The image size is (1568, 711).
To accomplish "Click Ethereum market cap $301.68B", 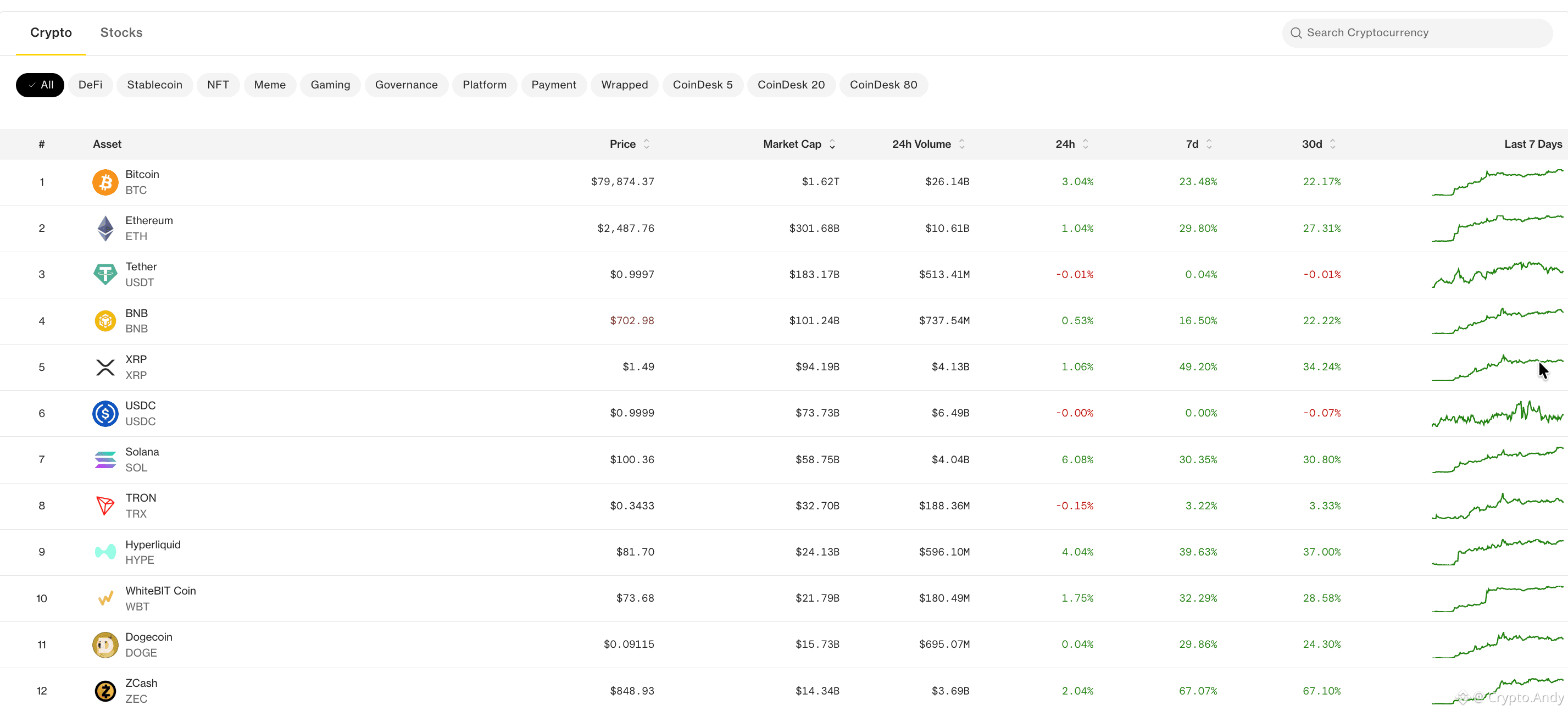I will click(x=814, y=228).
